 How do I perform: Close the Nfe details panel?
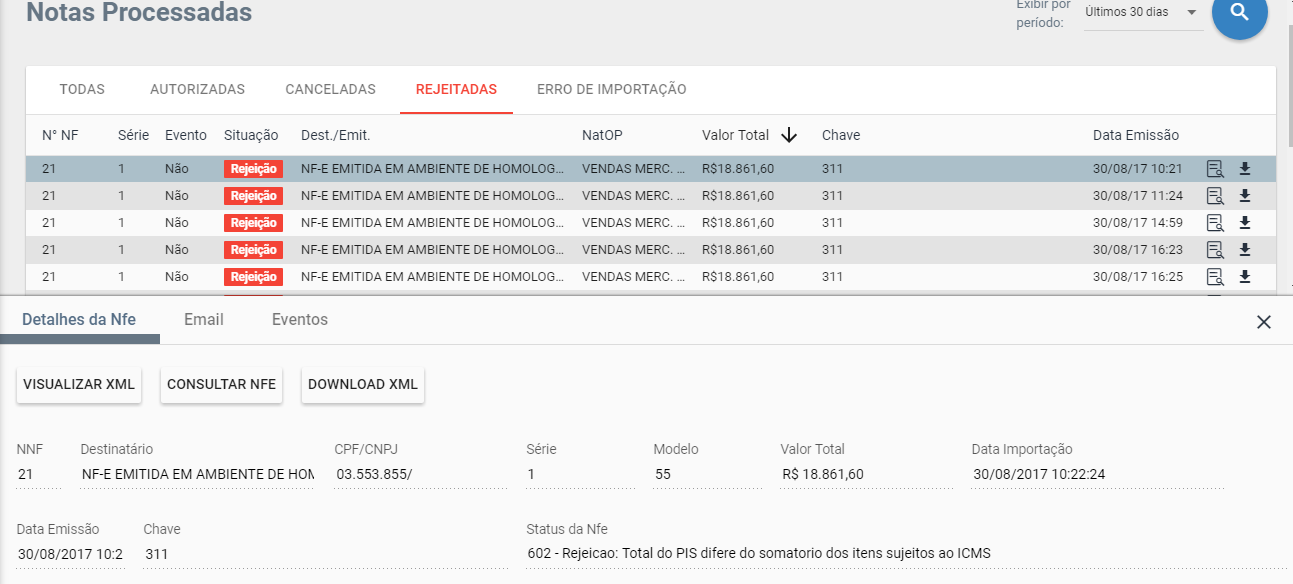click(x=1264, y=321)
